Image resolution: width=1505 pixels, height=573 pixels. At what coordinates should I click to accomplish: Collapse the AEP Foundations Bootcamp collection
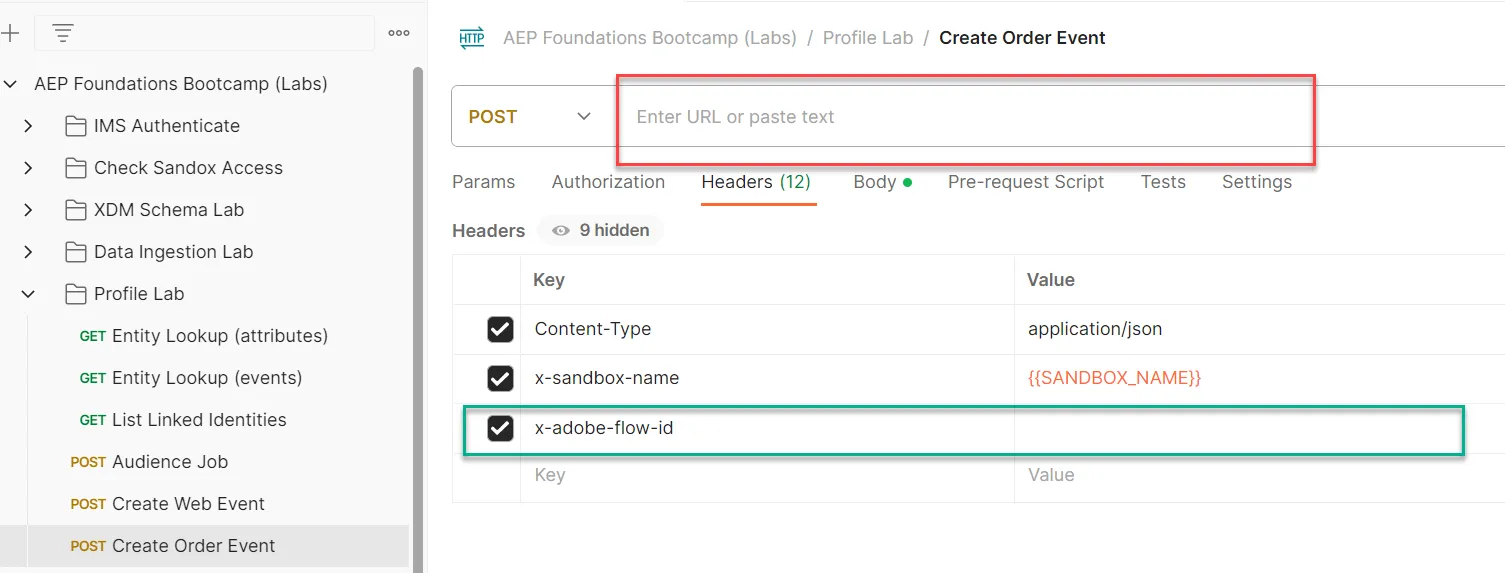click(10, 84)
